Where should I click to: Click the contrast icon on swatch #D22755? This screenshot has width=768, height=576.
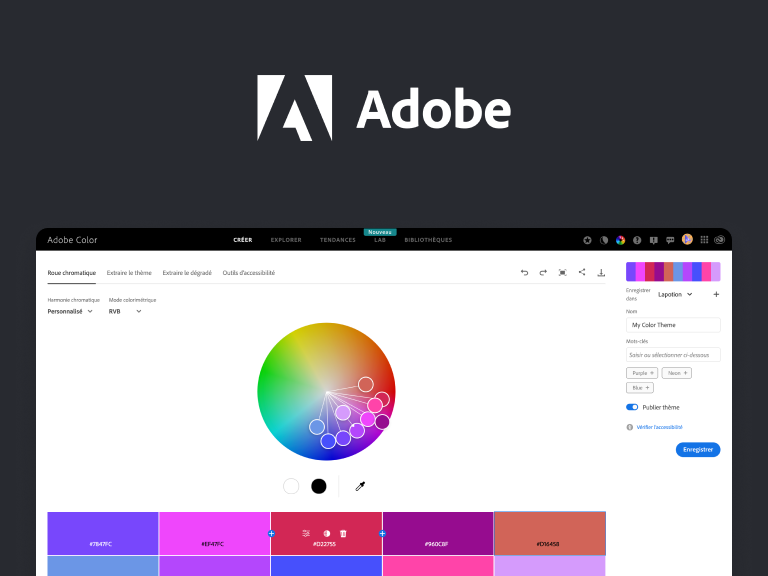point(327,533)
